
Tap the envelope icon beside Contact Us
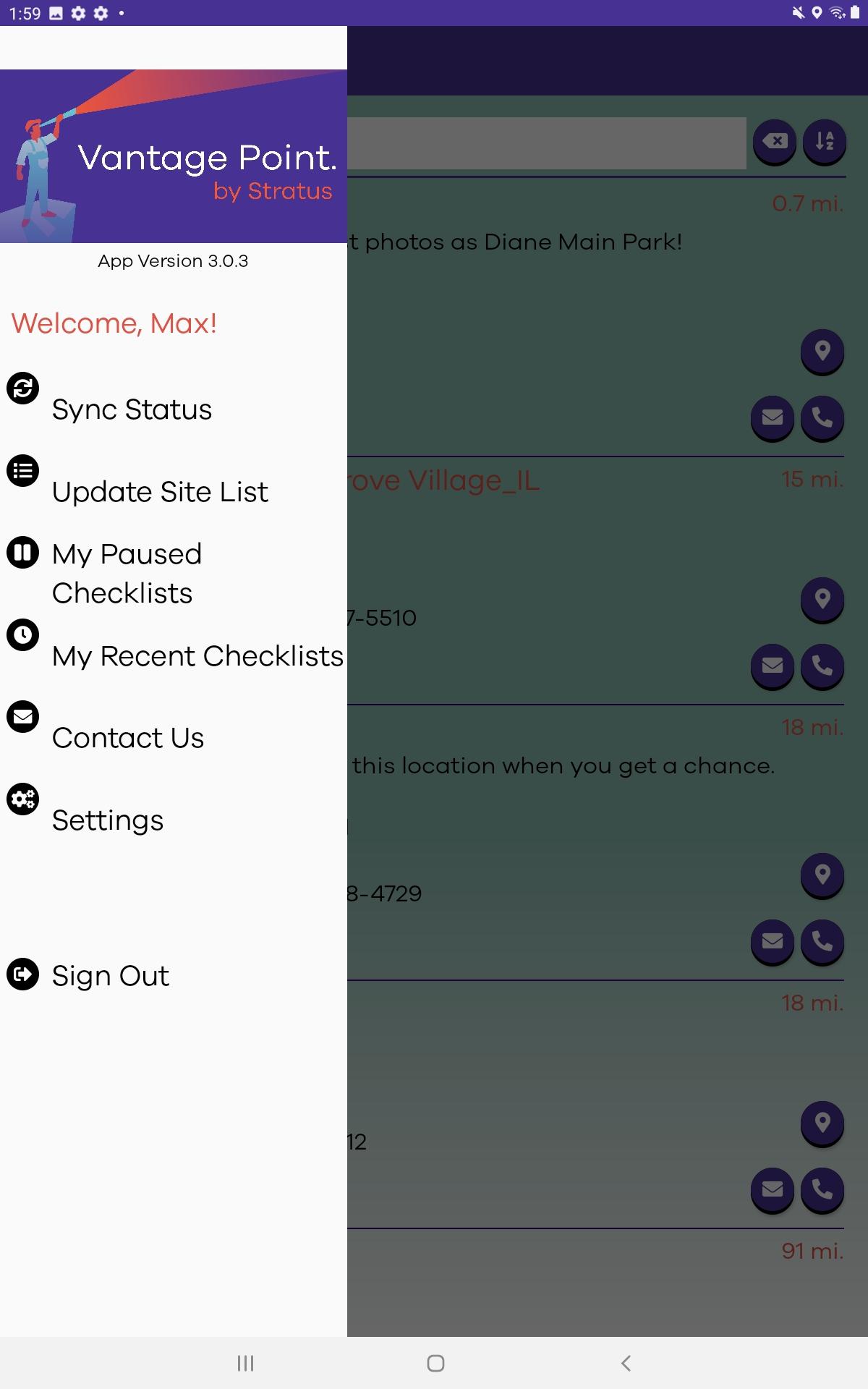coord(22,717)
